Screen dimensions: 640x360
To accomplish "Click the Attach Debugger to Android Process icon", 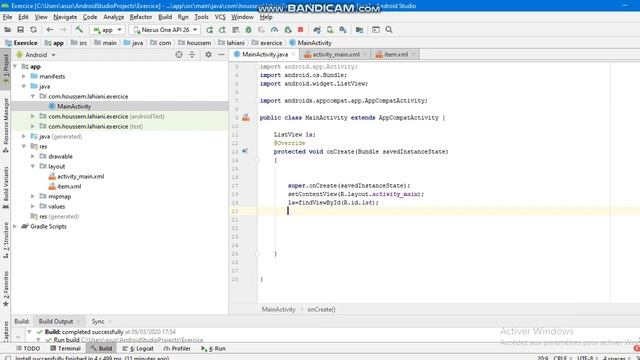I will coord(288,30).
